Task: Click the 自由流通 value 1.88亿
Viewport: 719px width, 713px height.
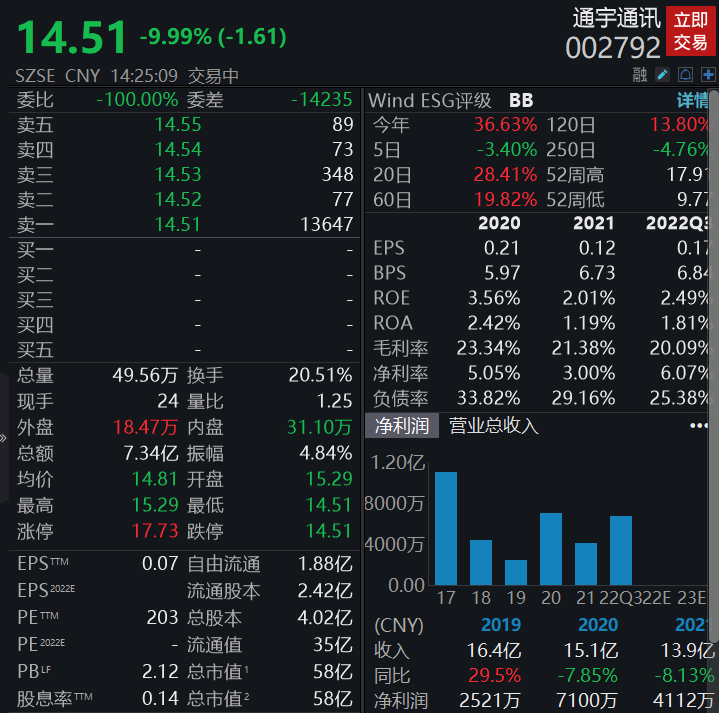Action: [x=325, y=564]
